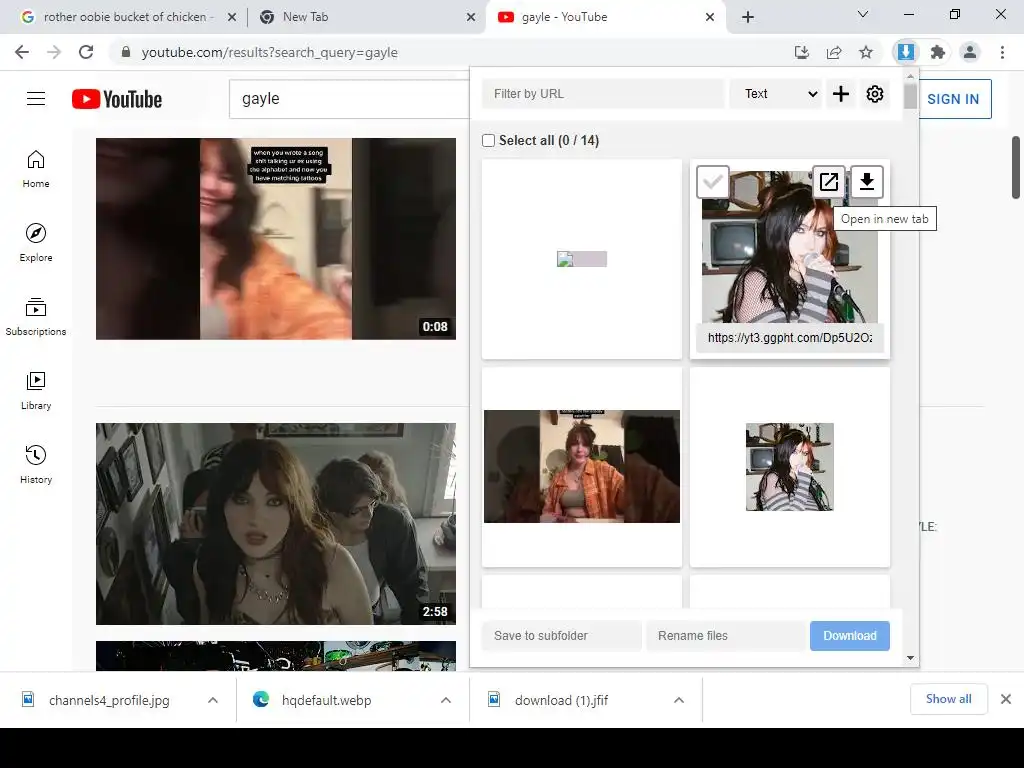Click the yt3.ggpht.com image URL text
The height and width of the screenshot is (768, 1024).
pyautogui.click(x=790, y=338)
